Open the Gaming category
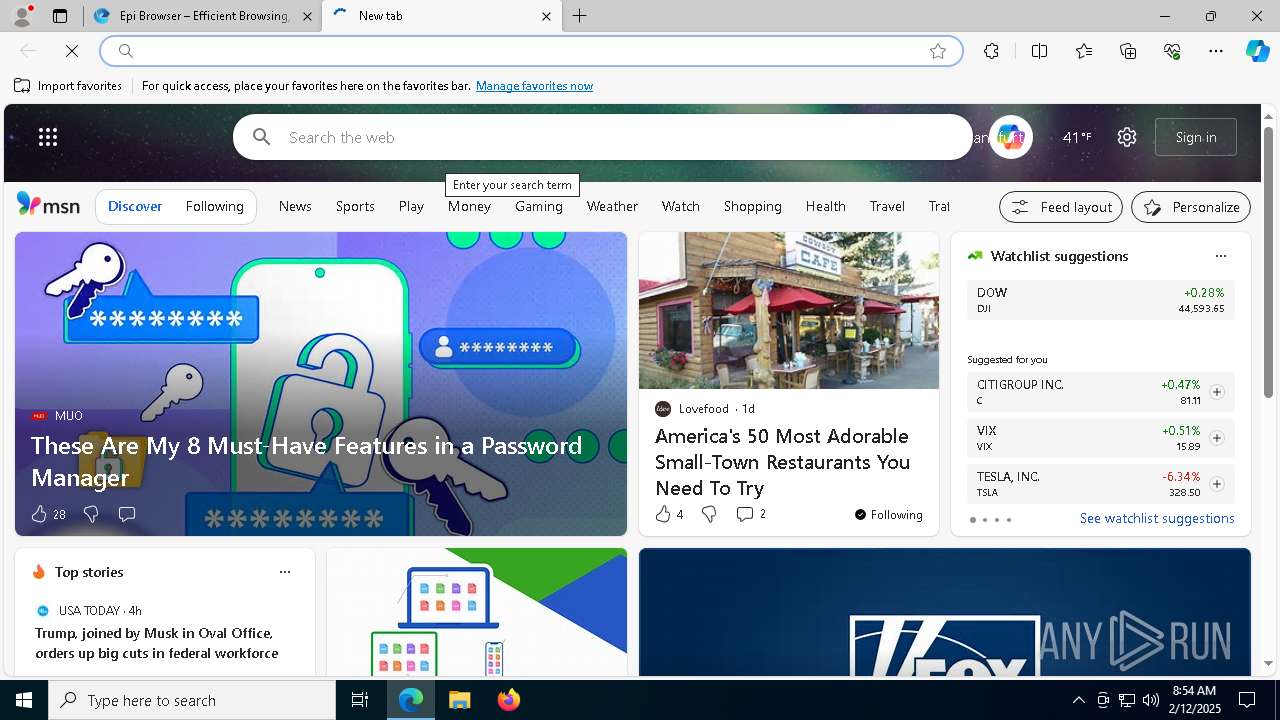 pos(539,206)
